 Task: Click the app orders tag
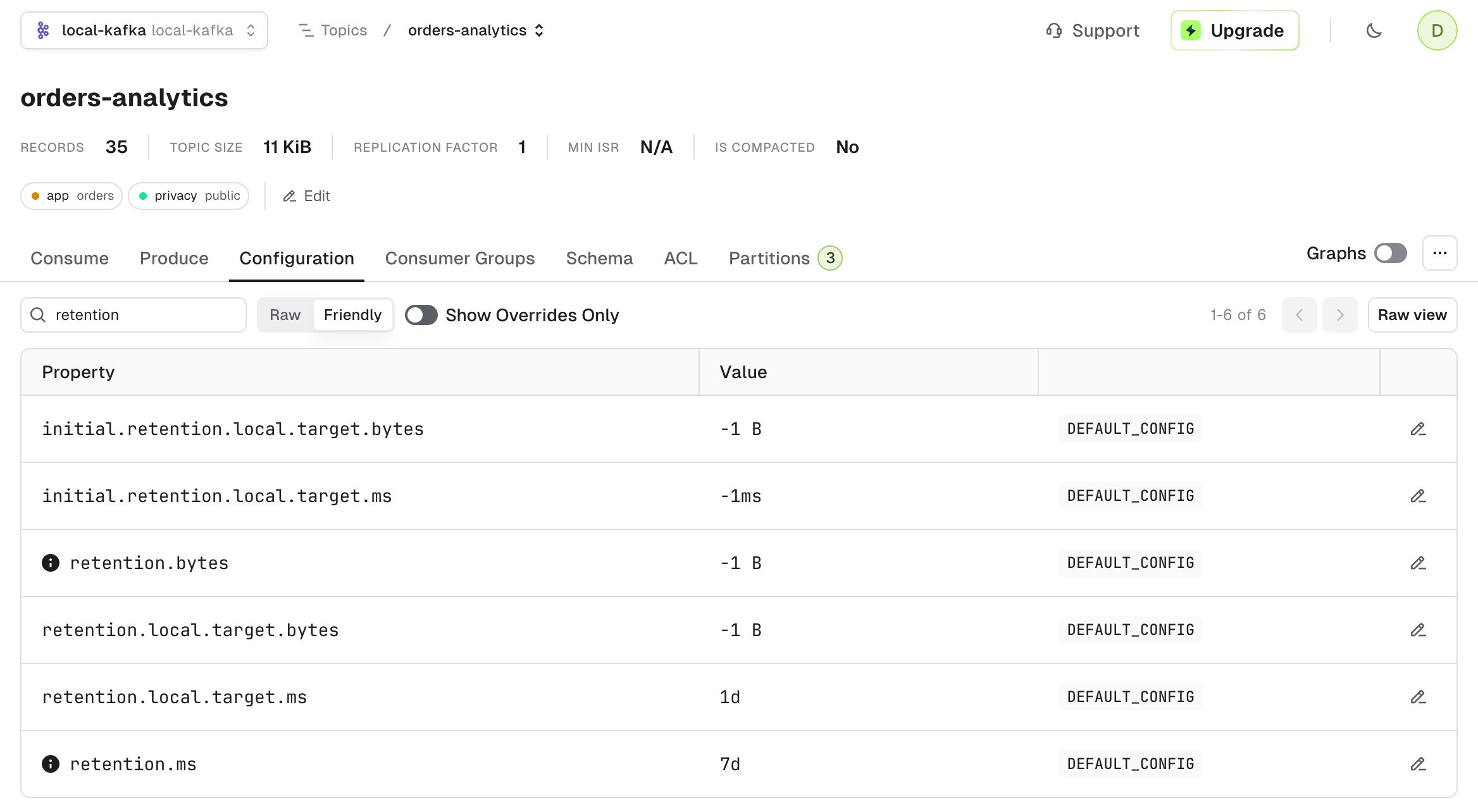tap(71, 196)
